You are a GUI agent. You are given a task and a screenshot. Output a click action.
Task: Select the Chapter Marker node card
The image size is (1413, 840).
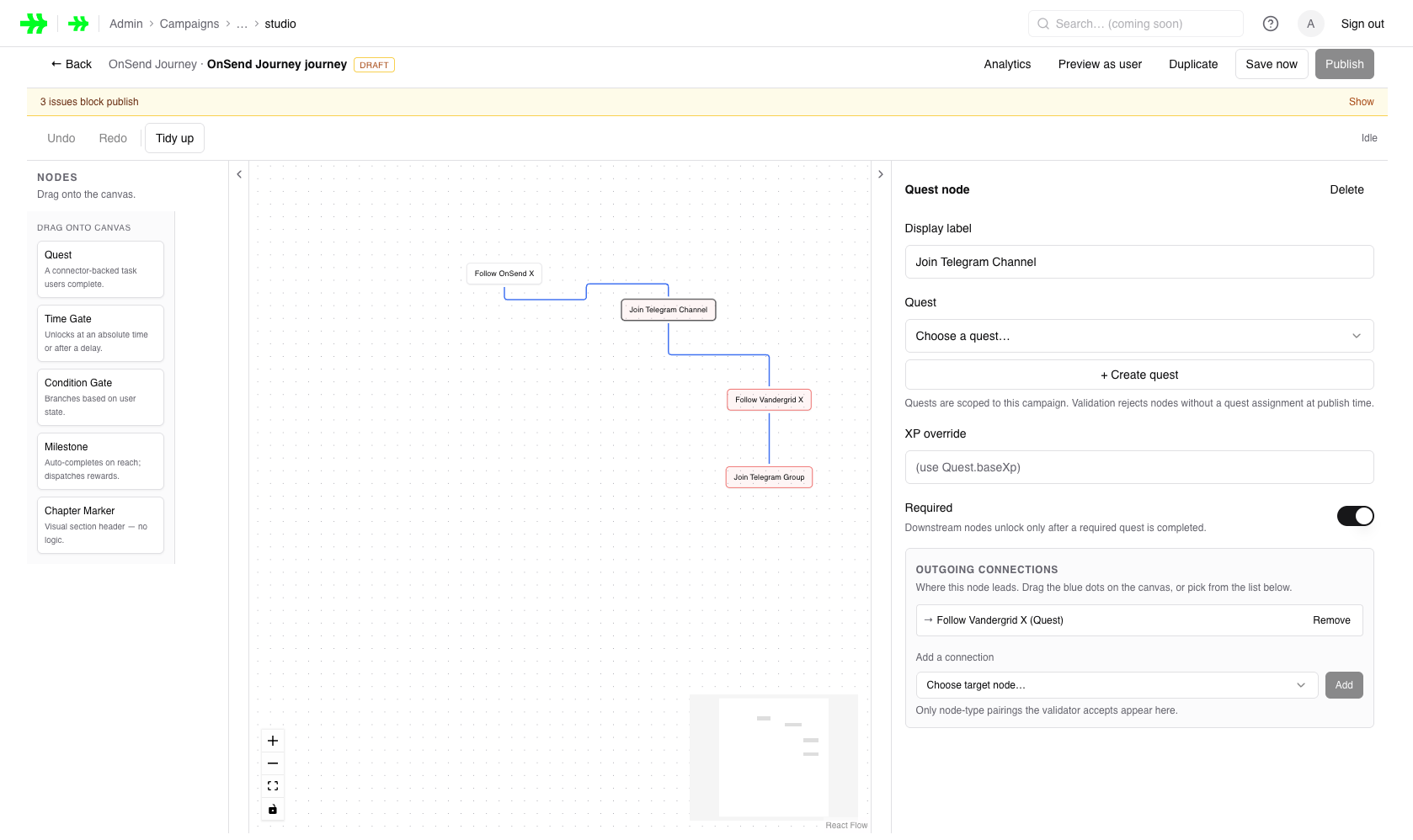tap(100, 525)
